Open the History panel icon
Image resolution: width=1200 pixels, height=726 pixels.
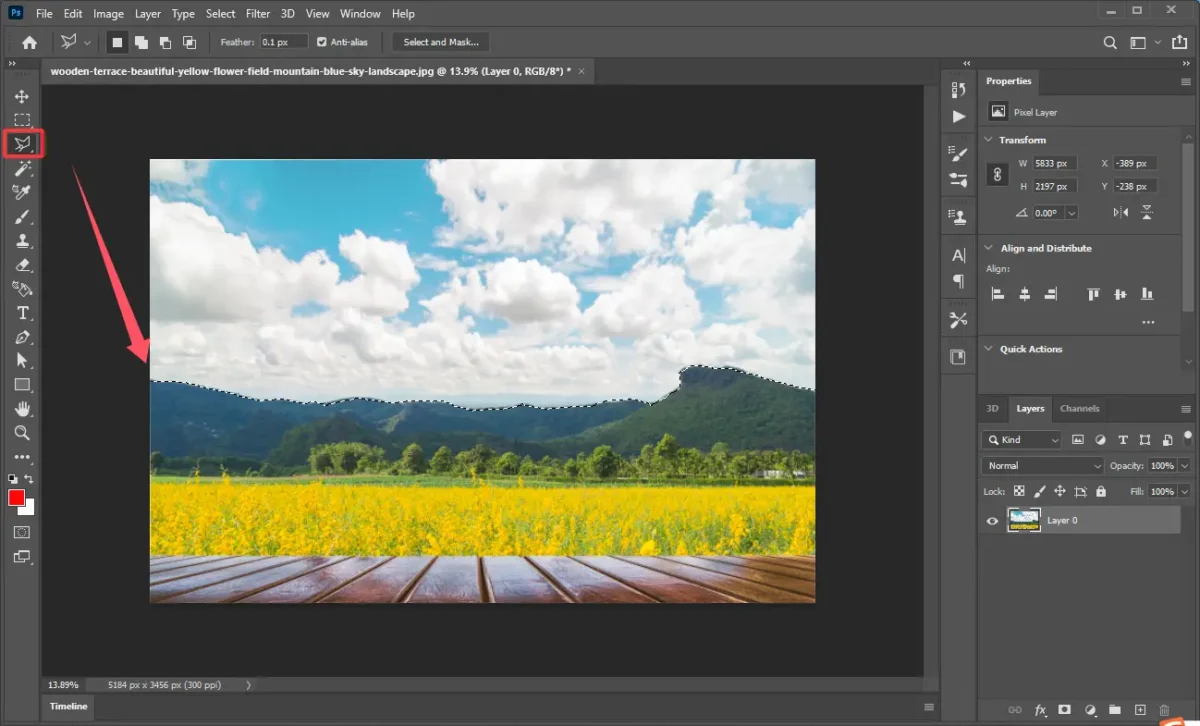[x=959, y=90]
